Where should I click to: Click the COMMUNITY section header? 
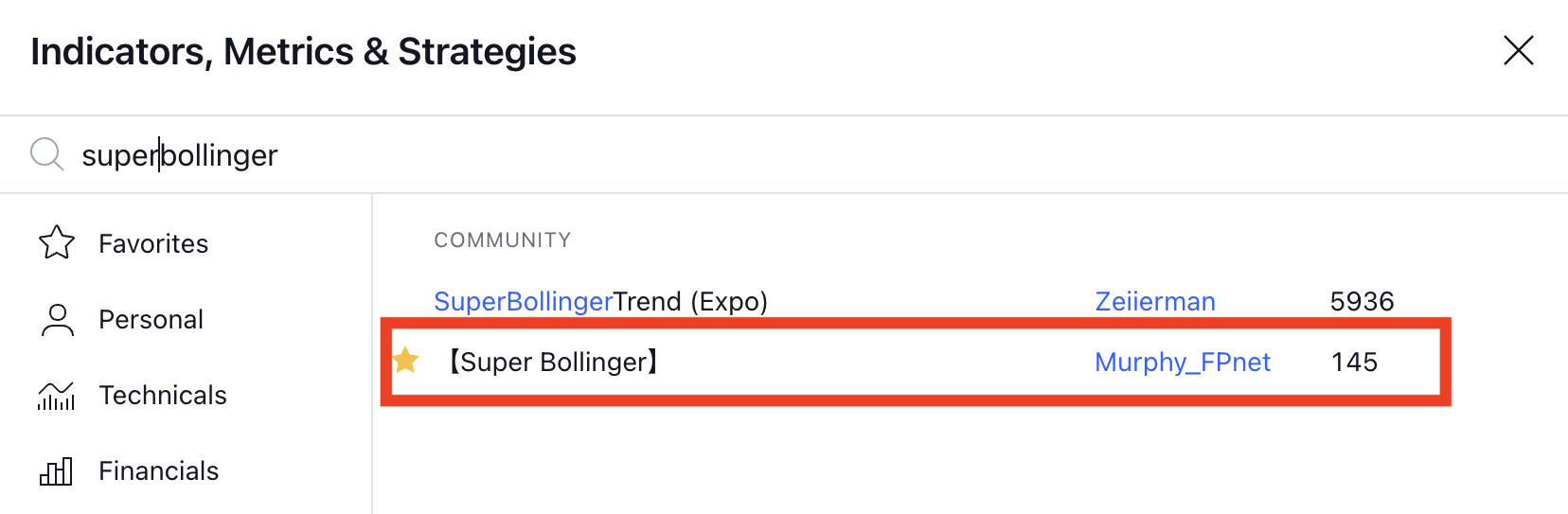coord(502,240)
